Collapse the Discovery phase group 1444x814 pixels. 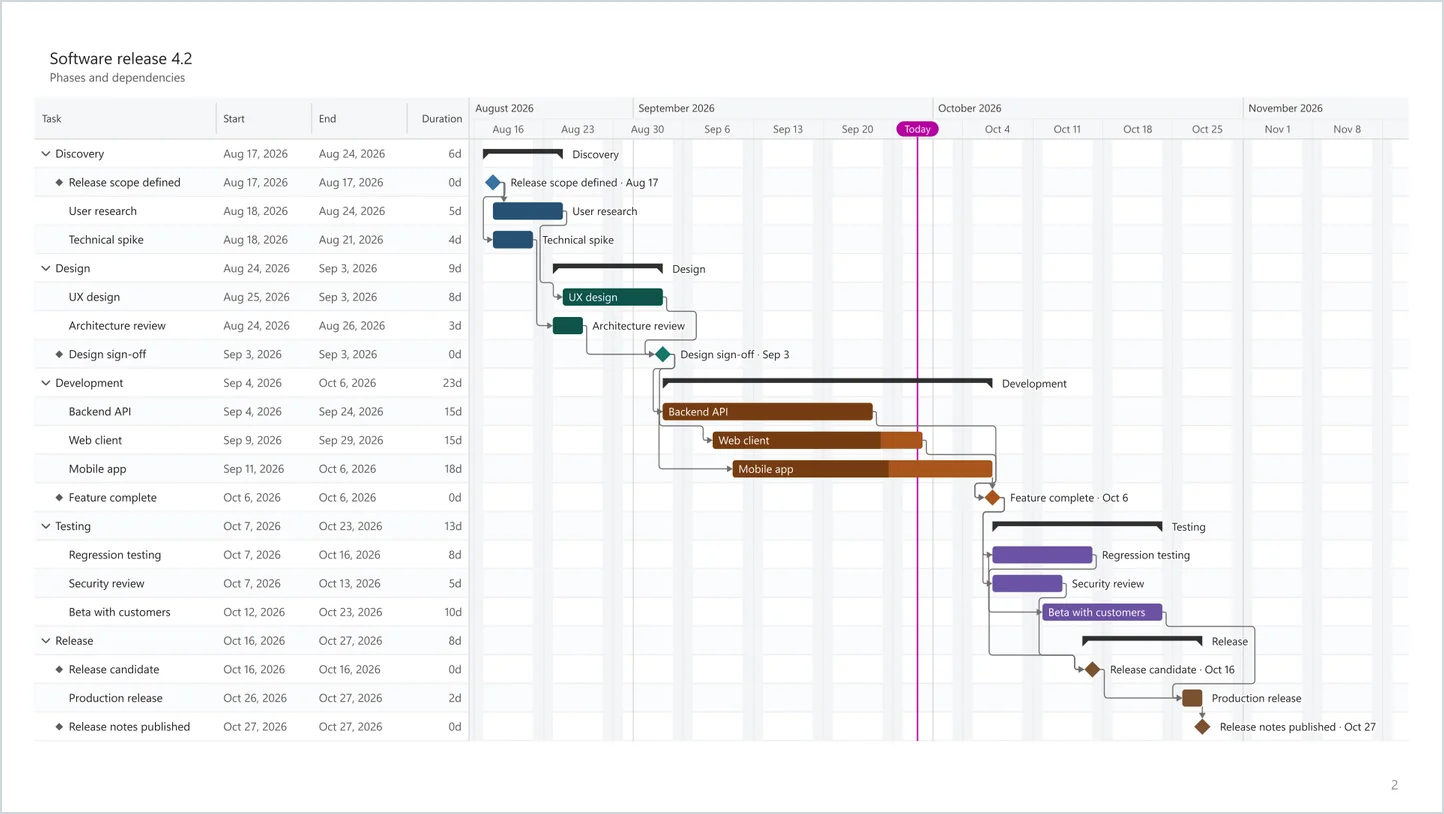46,154
